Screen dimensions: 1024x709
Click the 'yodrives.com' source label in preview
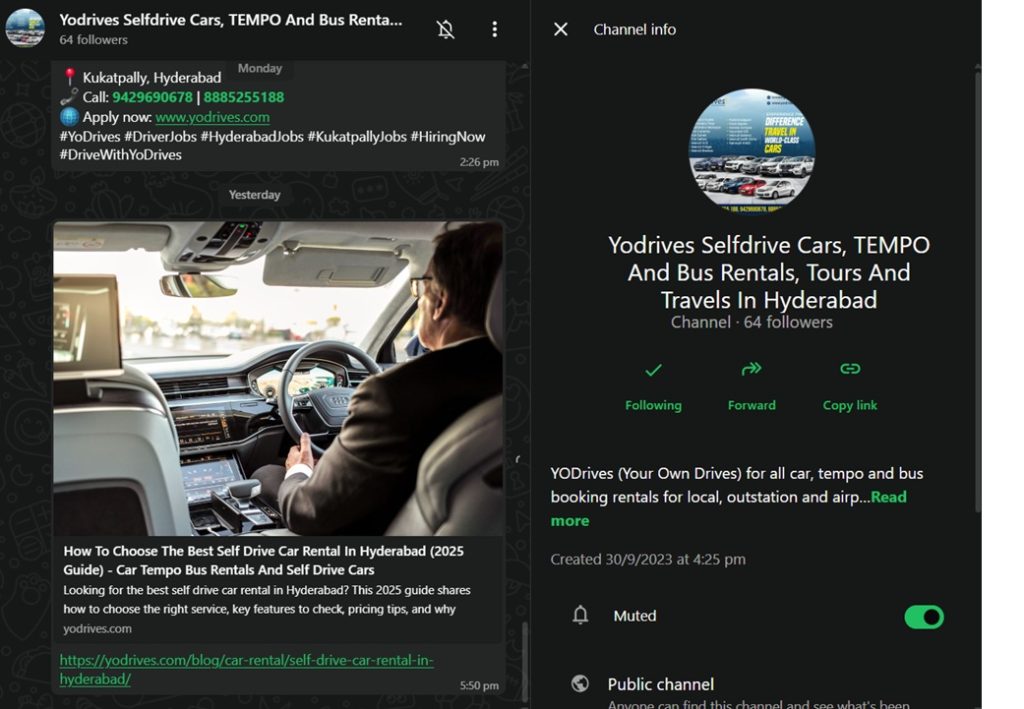[x=97, y=629]
